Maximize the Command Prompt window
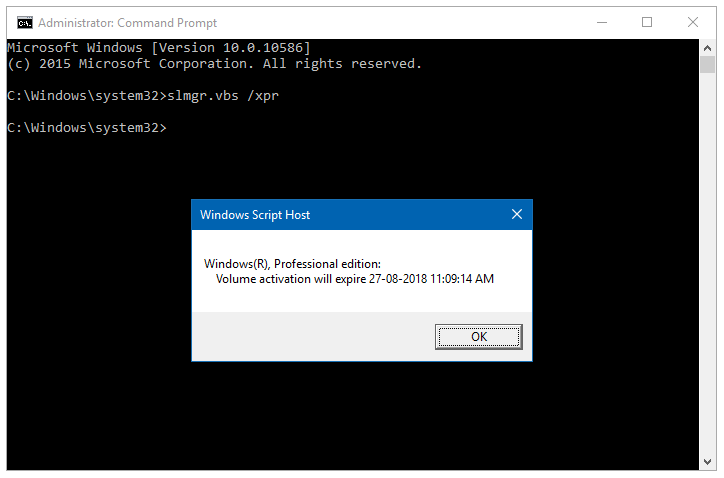724x478 pixels. pos(647,22)
